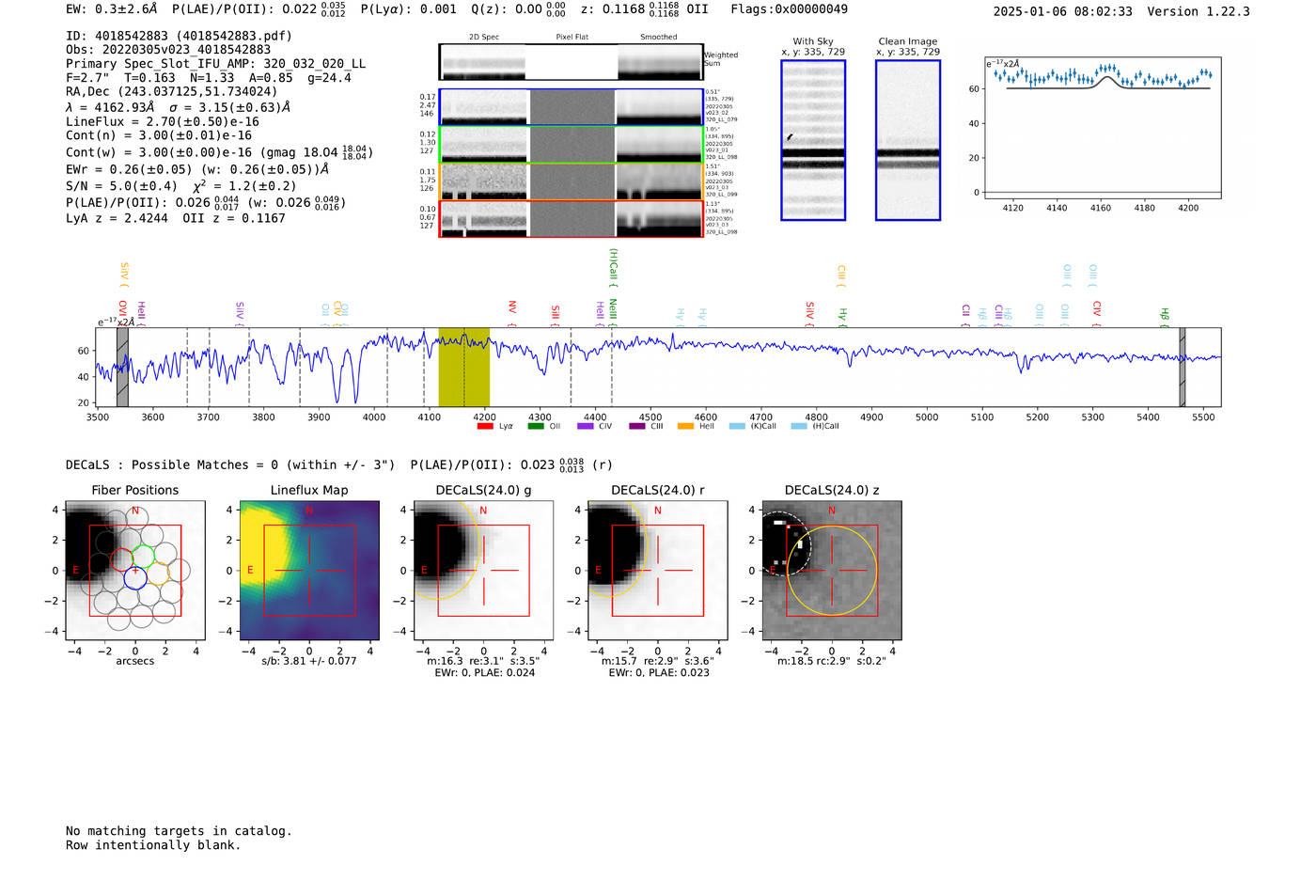Click "No matching targets in catalog."
This screenshot has height=896, width=1316.
(x=179, y=831)
